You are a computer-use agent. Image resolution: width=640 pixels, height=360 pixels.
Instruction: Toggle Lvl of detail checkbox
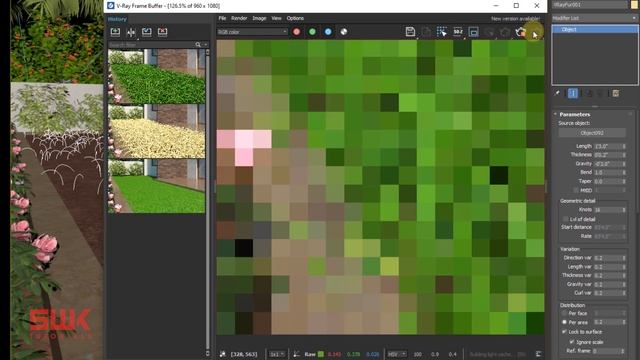click(565, 219)
